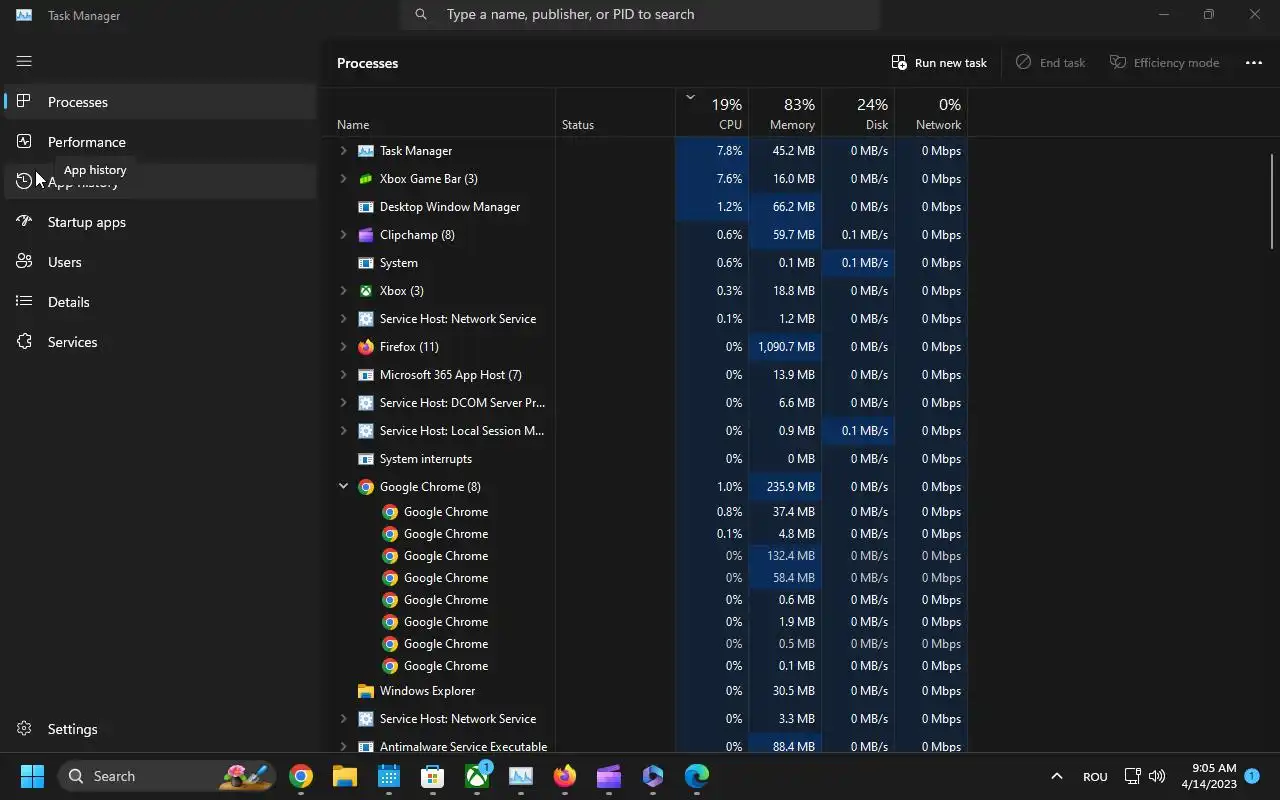
Task: Click the Startup apps sidebar icon
Action: click(x=24, y=221)
